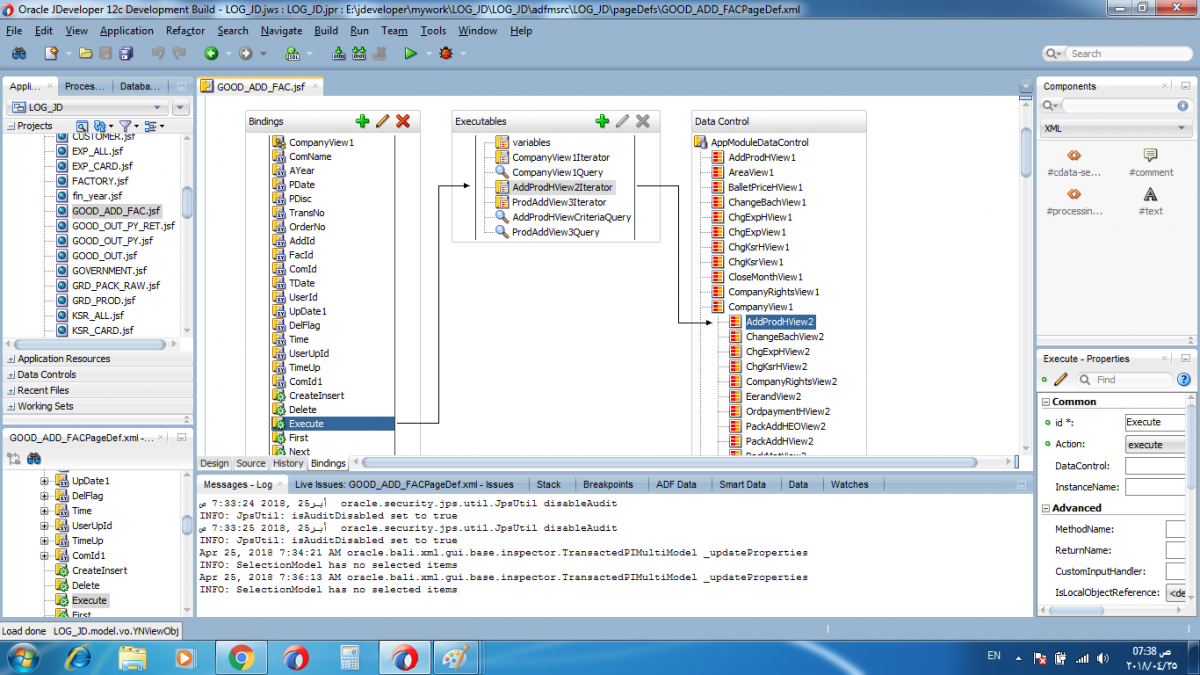1200x675 pixels.
Task: Open the Open-file folder toolbar icon
Action: point(85,53)
